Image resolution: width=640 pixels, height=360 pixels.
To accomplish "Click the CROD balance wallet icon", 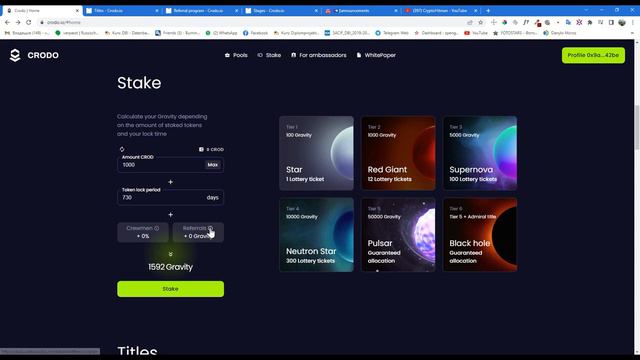I will (201, 149).
